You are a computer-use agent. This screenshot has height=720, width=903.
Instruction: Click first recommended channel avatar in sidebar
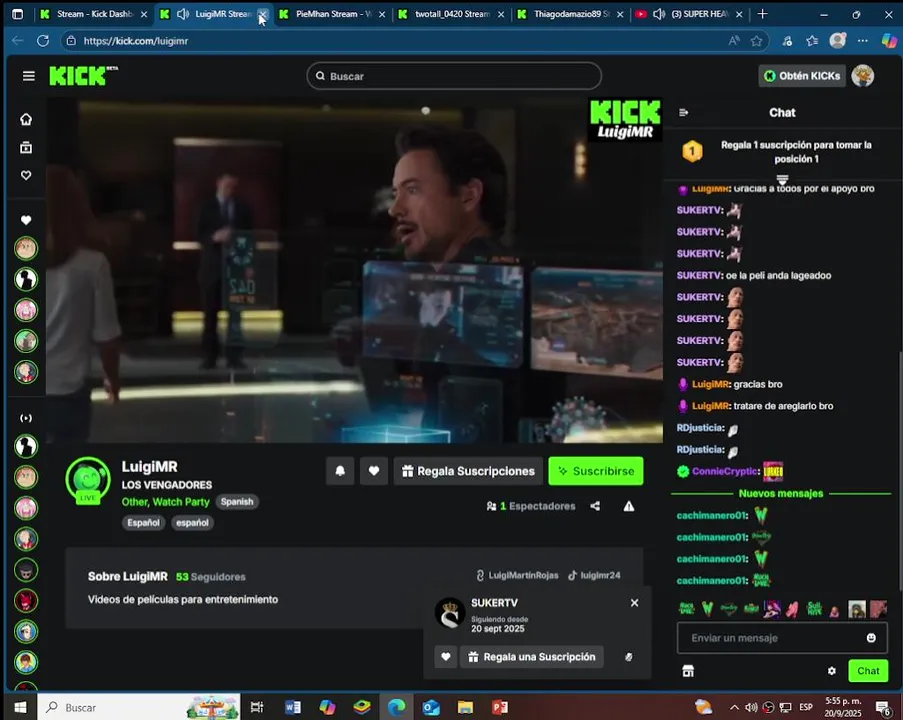26,446
